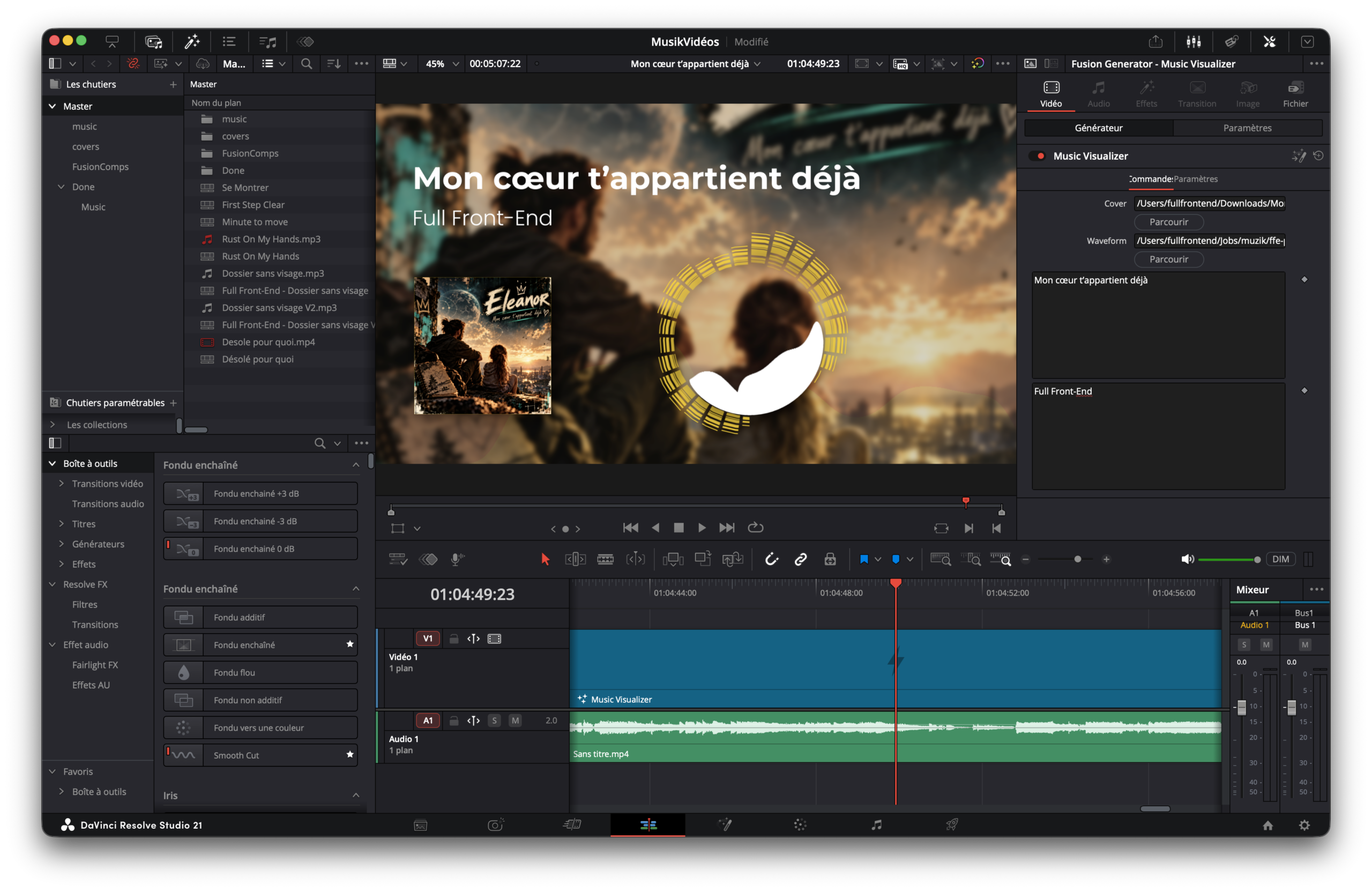
Task: Open the Color page icon
Action: pyautogui.click(x=800, y=824)
